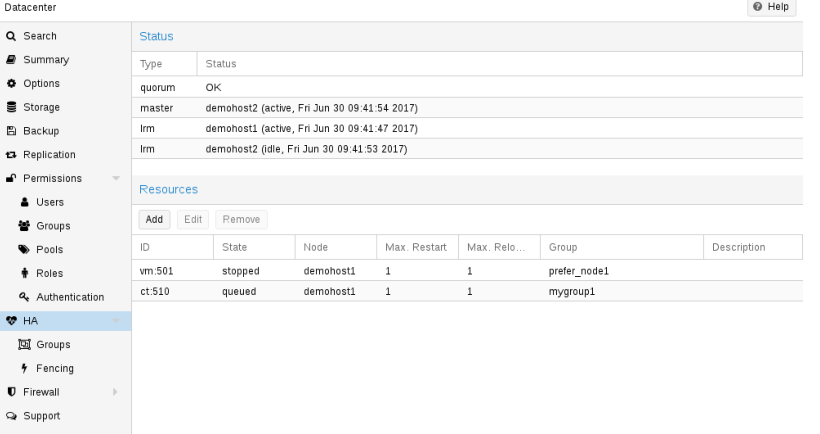The image size is (820, 434).
Task: Select the vm:501 resource row
Action: click(467, 271)
